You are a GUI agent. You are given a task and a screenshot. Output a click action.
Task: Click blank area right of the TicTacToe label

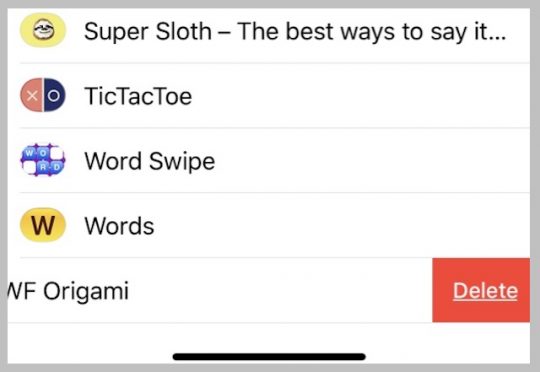point(361,96)
